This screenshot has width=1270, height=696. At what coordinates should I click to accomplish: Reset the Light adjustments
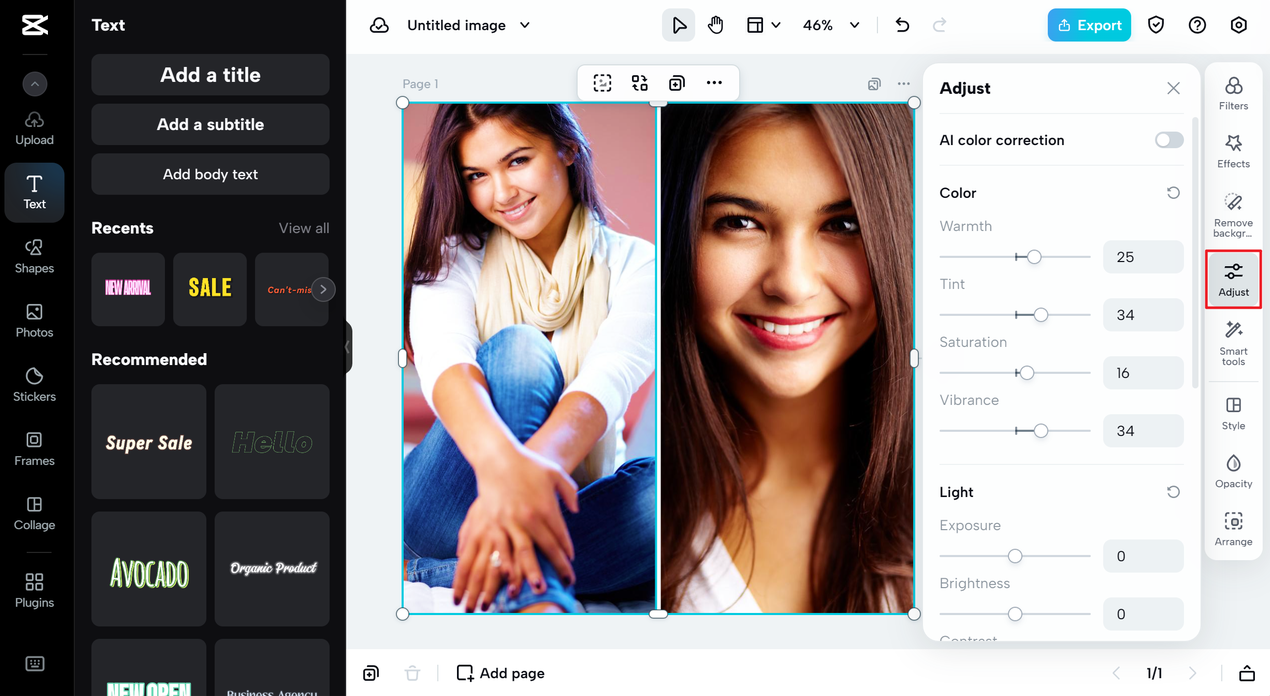click(1173, 492)
